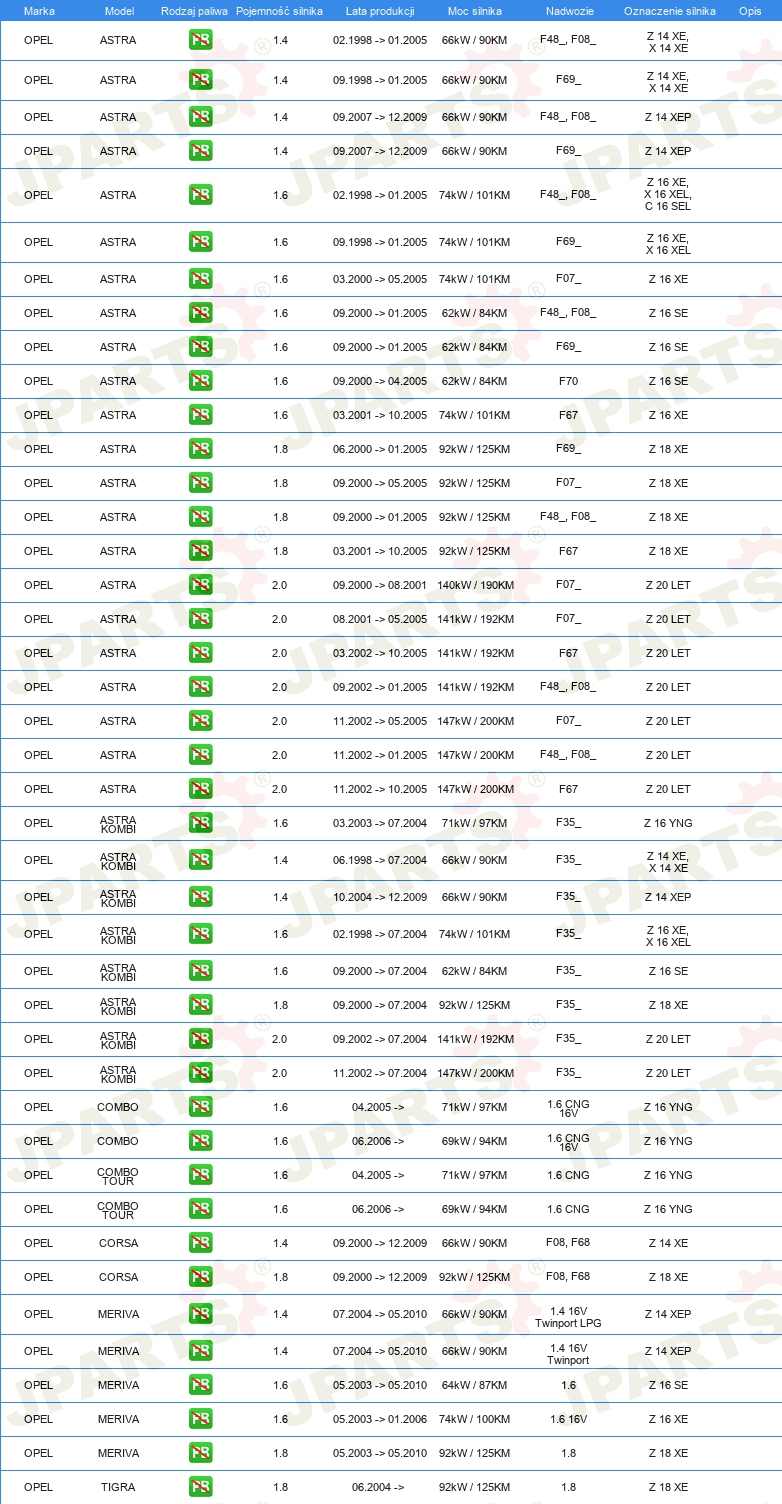The height and width of the screenshot is (1504, 782).
Task: Click fuel icon in COMBO 69kW / 94KM row
Action: tap(200, 1141)
